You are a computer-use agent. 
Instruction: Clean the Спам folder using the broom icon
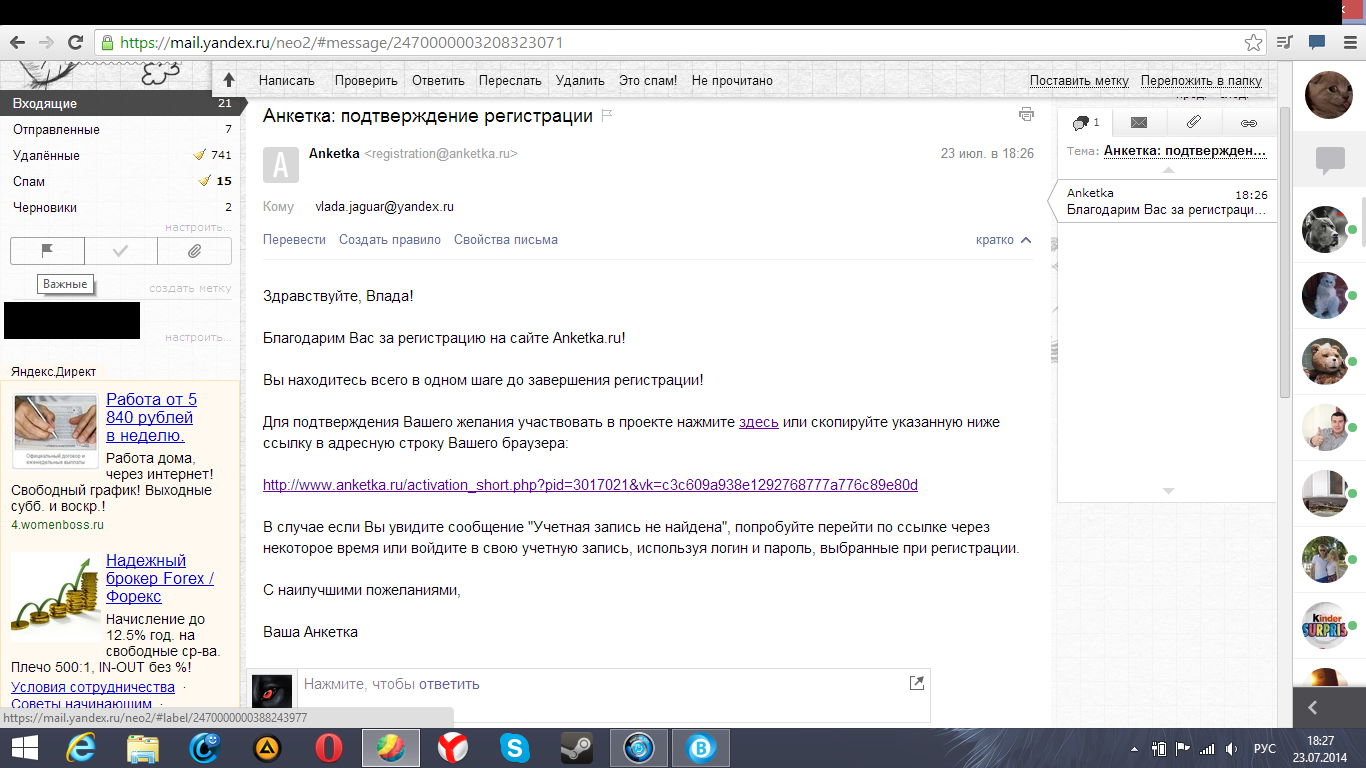pos(205,181)
